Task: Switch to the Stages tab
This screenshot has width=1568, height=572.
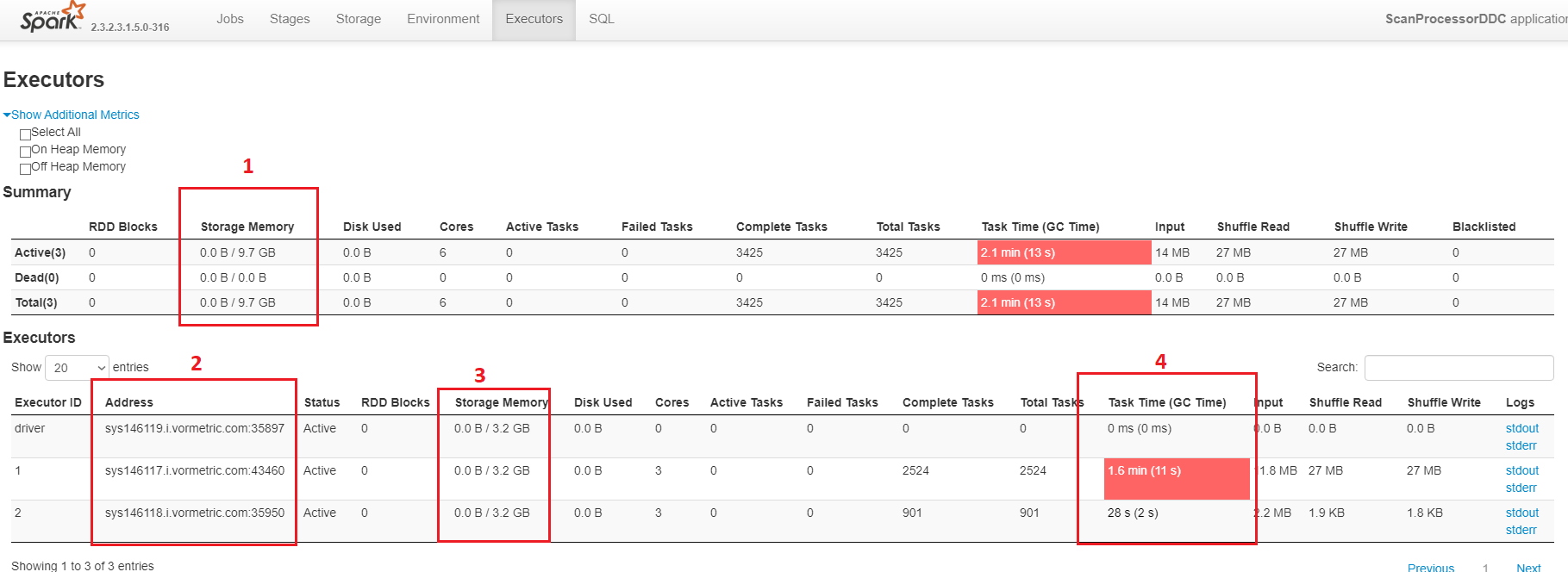Action: 290,19
